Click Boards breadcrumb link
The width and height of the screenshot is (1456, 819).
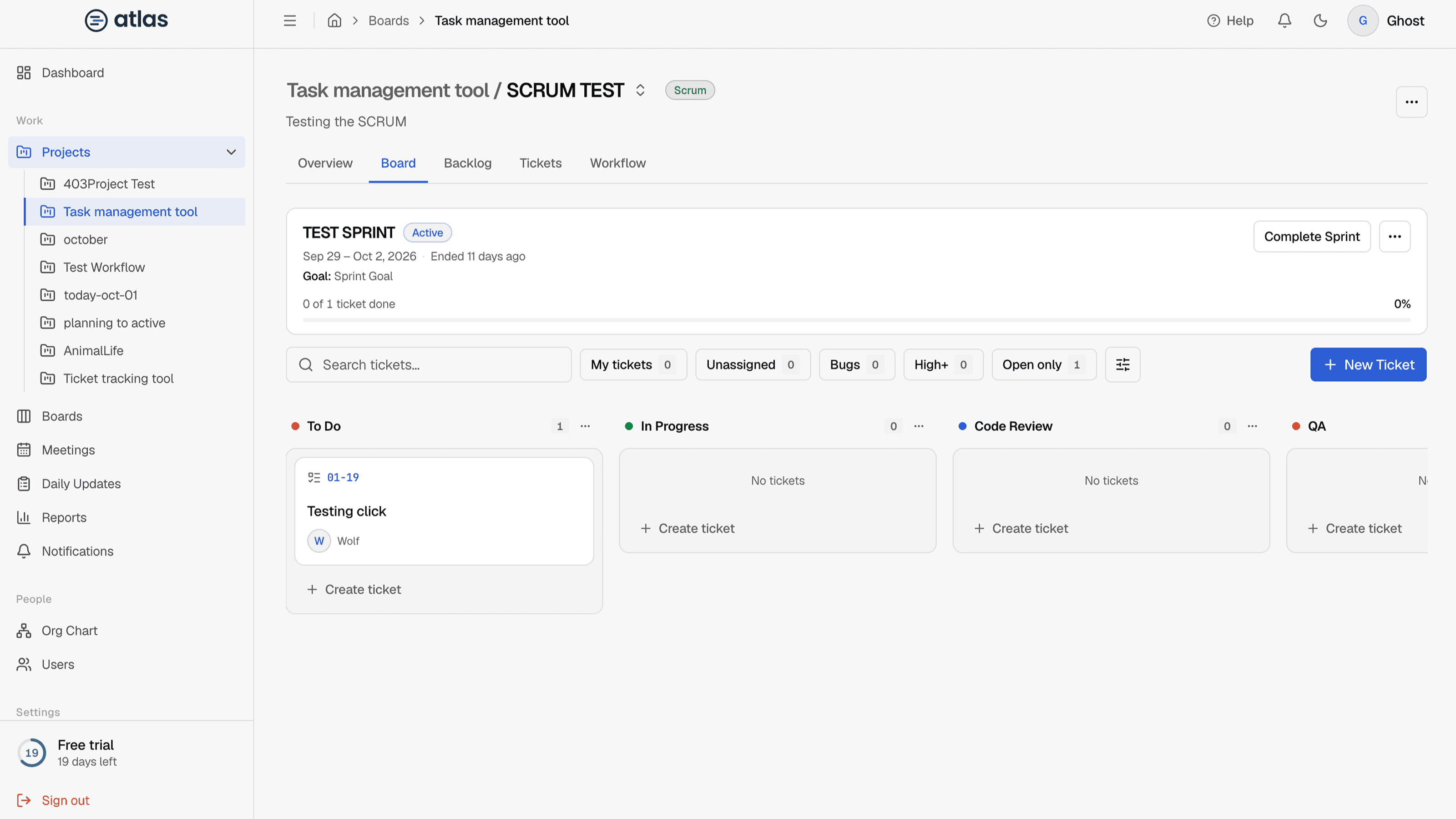click(x=388, y=21)
